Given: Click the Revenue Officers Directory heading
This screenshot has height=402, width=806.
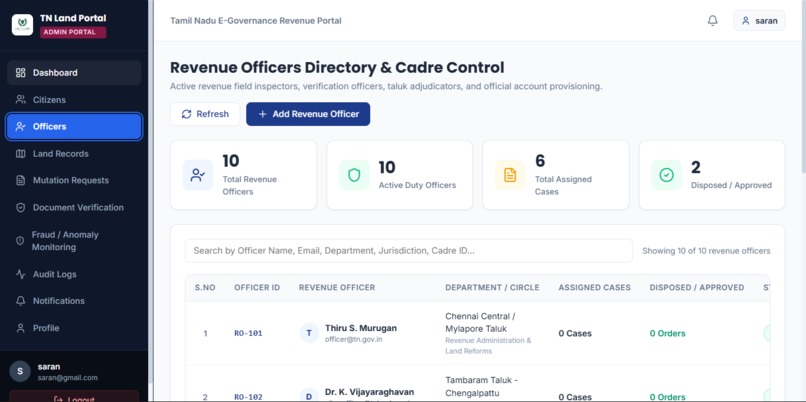Looking at the screenshot, I should 337,67.
